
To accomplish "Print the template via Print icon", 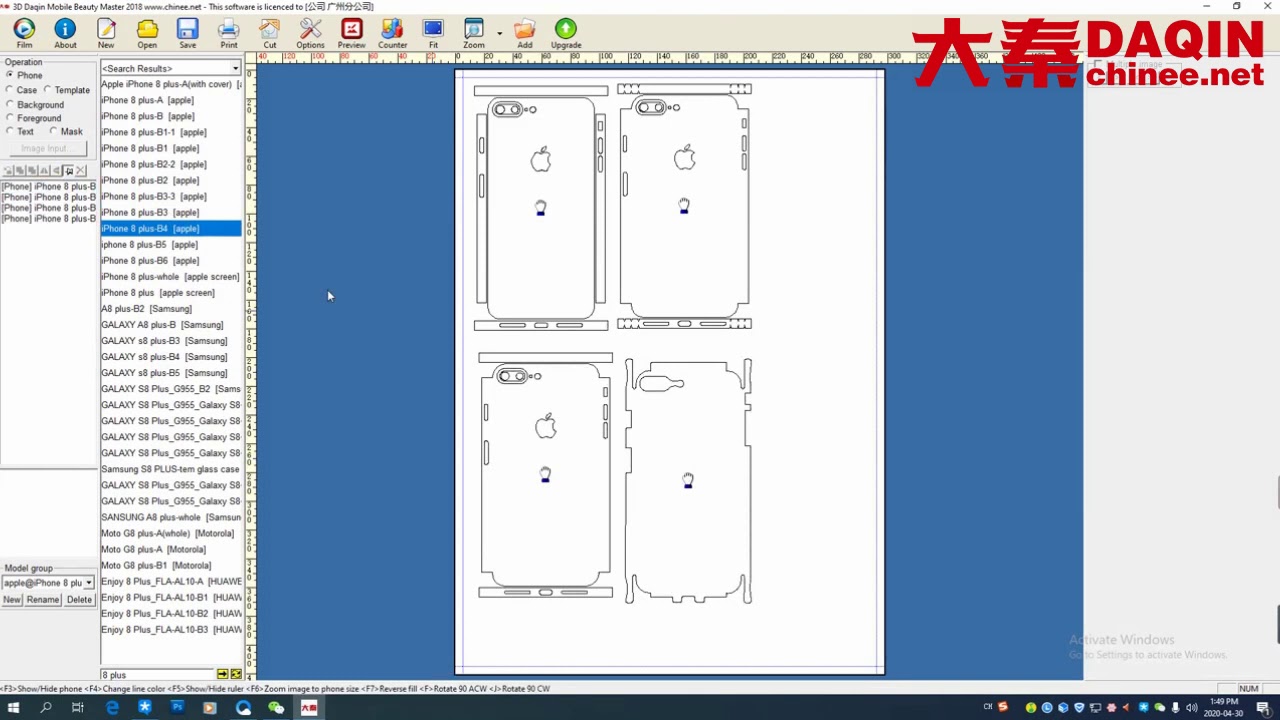I will click(x=229, y=33).
